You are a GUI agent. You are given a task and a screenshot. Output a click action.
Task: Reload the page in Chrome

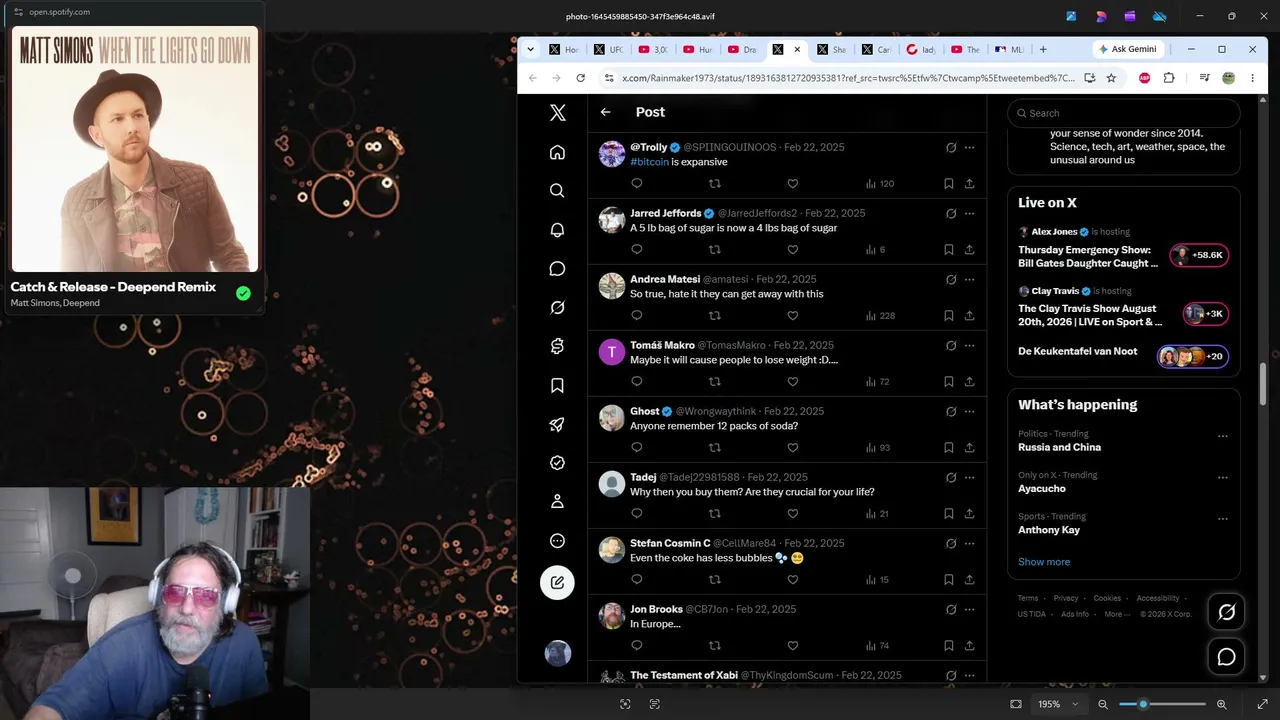pyautogui.click(x=580, y=78)
